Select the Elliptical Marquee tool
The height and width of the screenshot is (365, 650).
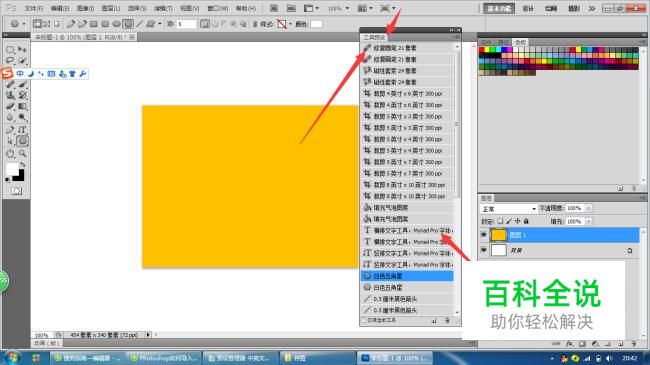pyautogui.click(x=10, y=50)
